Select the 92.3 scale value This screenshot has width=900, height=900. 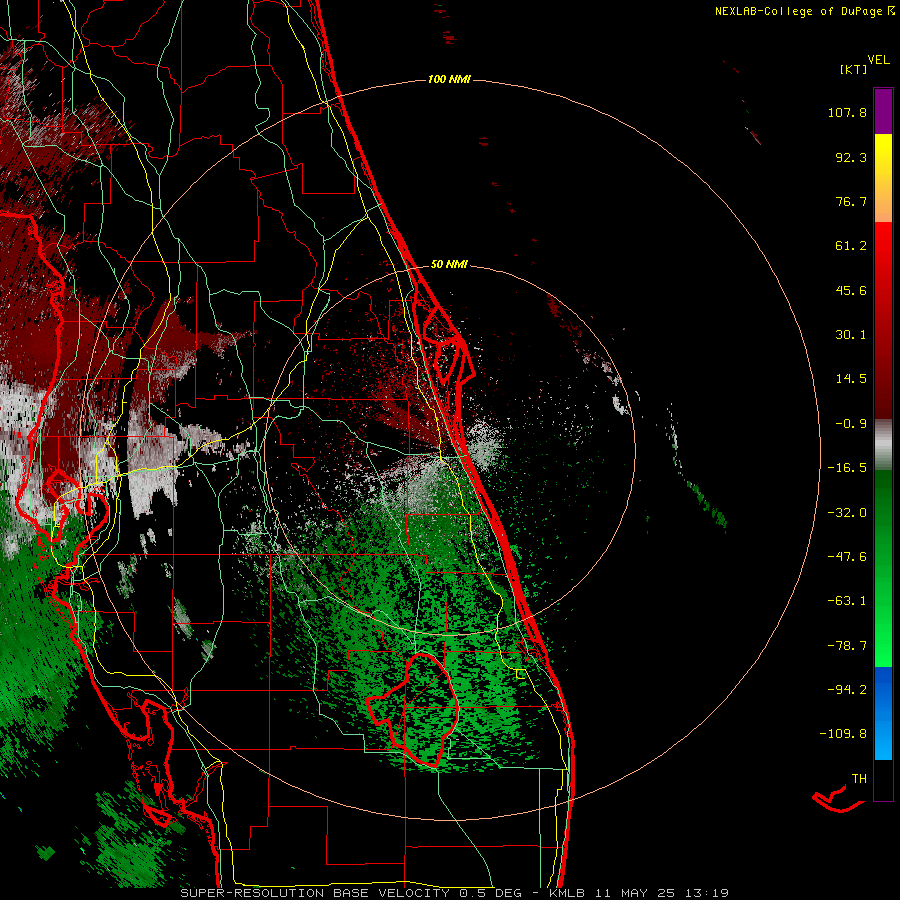[851, 157]
